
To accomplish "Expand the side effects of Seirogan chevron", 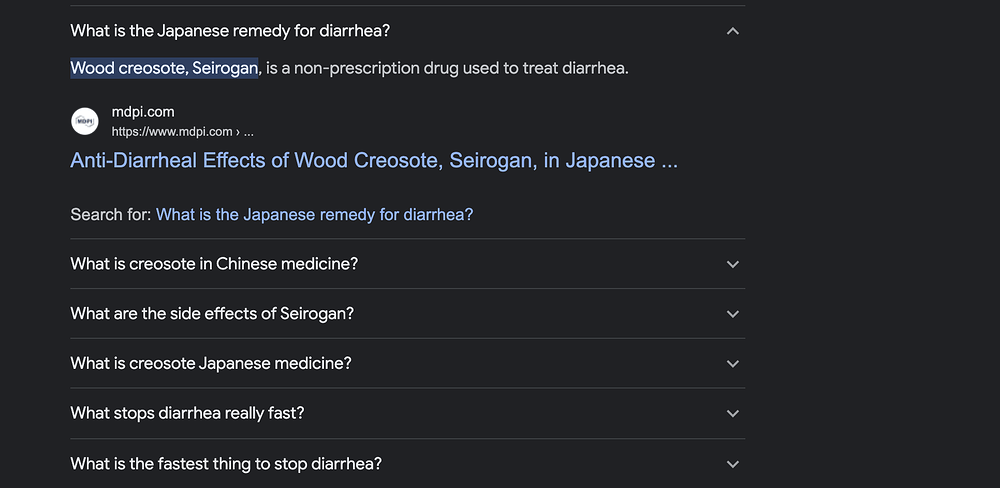I will (733, 314).
